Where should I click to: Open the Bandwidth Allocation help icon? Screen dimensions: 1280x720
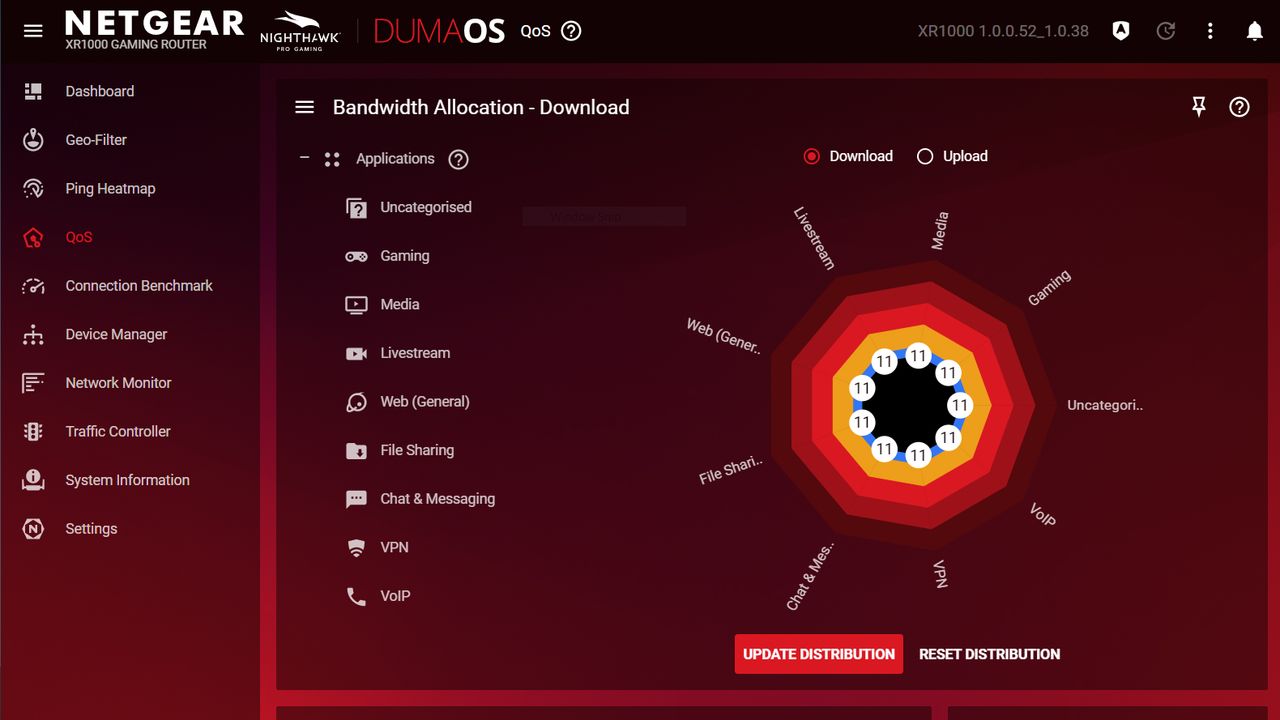(1239, 107)
